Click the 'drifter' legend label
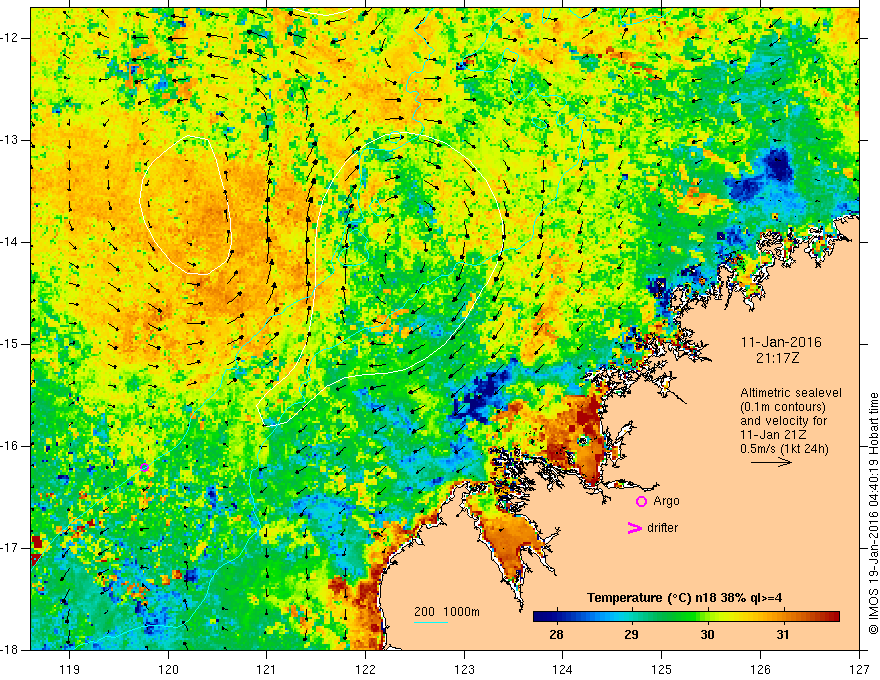880x680 pixels. click(x=662, y=528)
